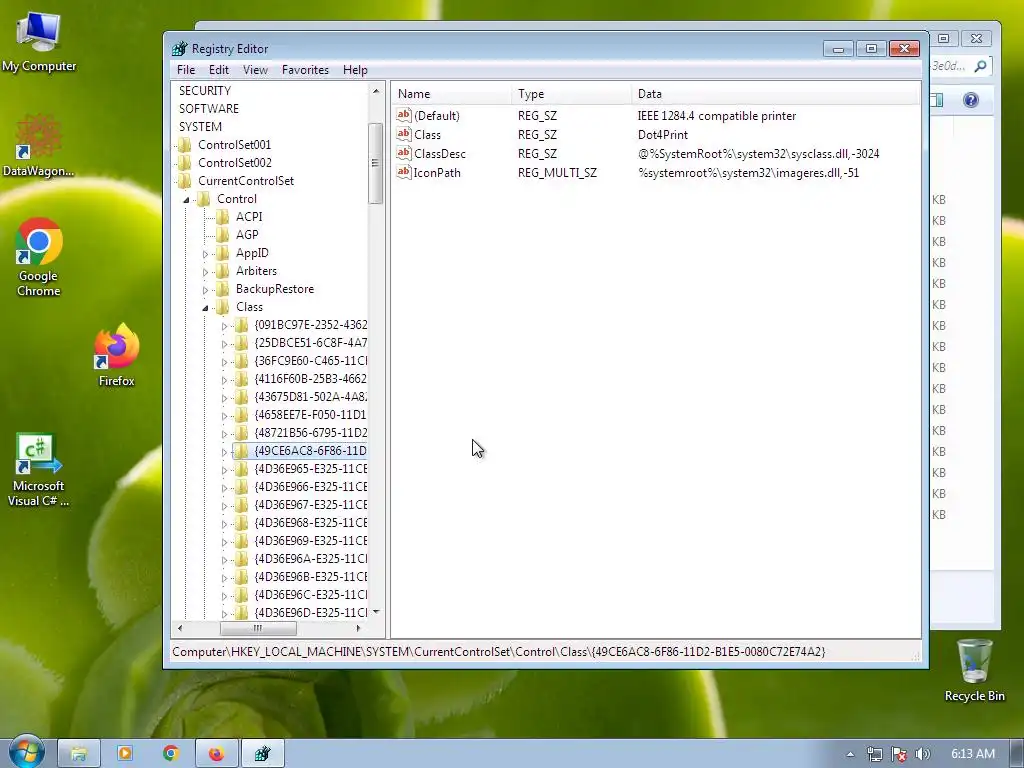
Task: Click the BackupRestore folder icon
Action: point(223,289)
